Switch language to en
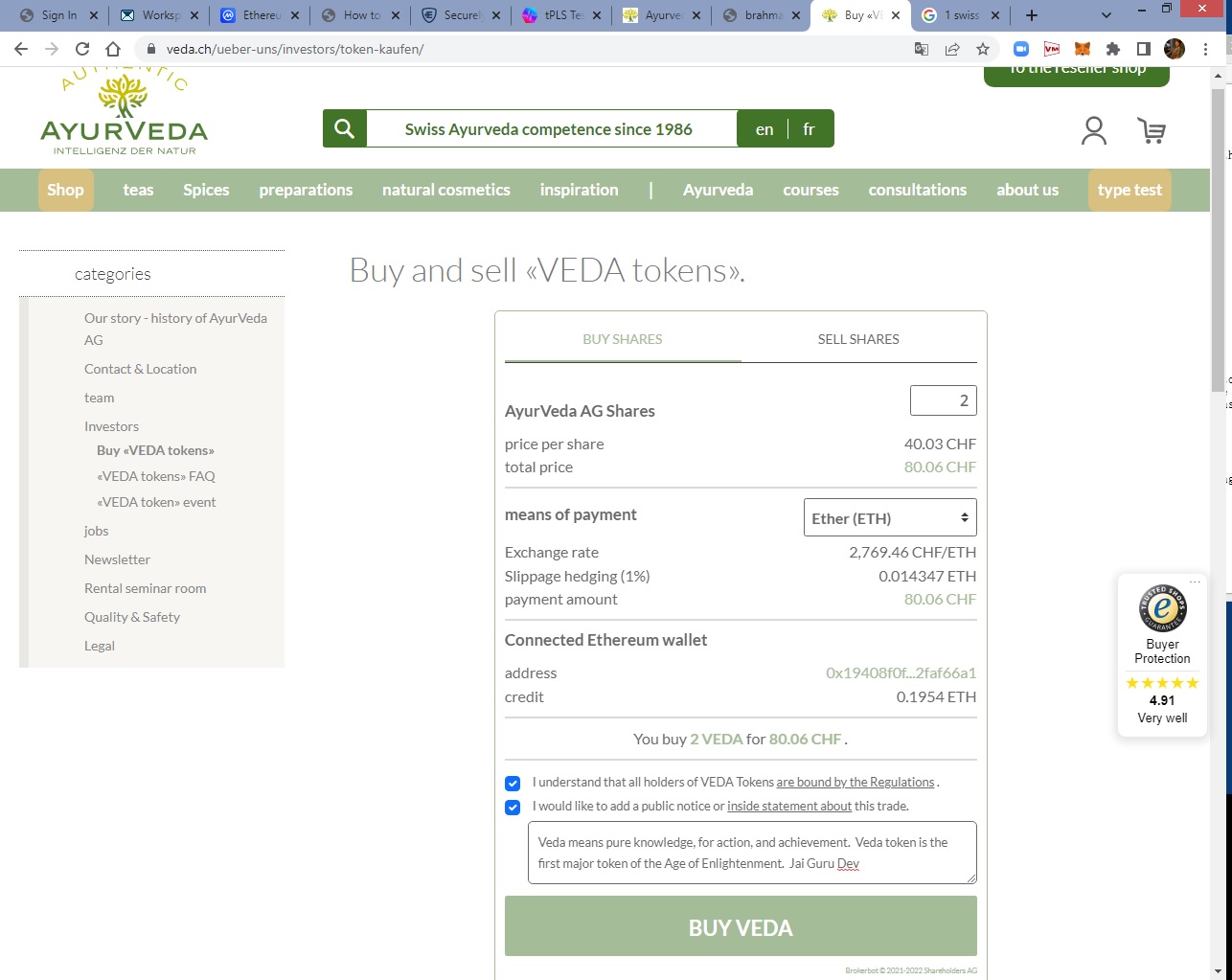 point(764,129)
